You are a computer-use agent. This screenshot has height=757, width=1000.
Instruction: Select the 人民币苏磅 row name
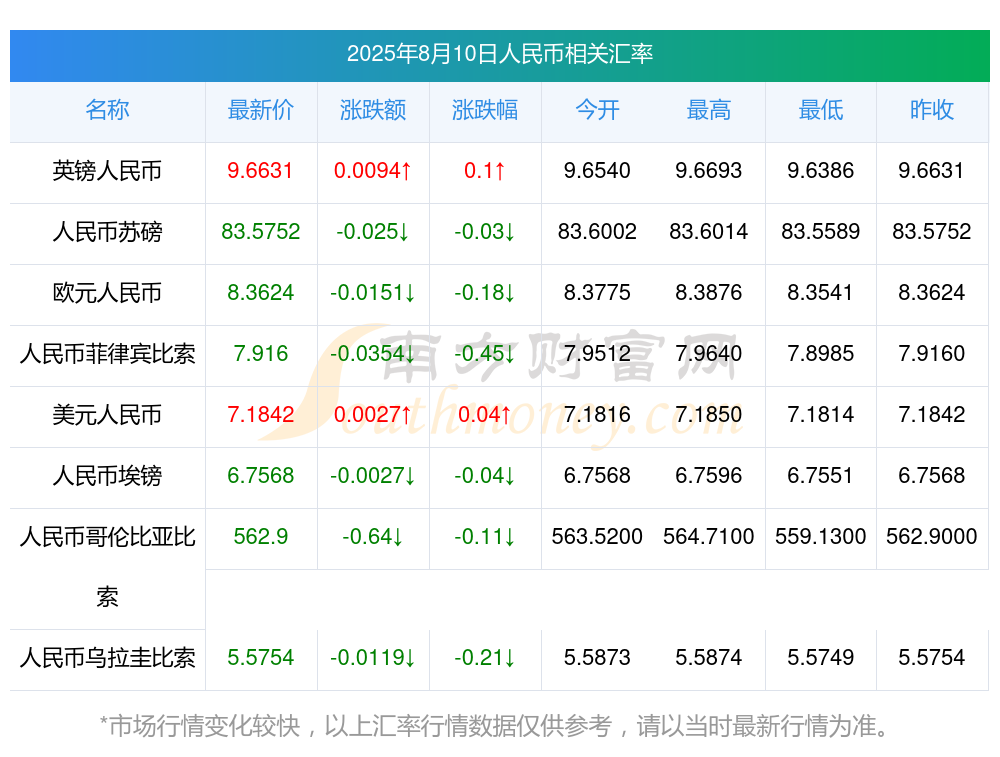[x=107, y=232]
